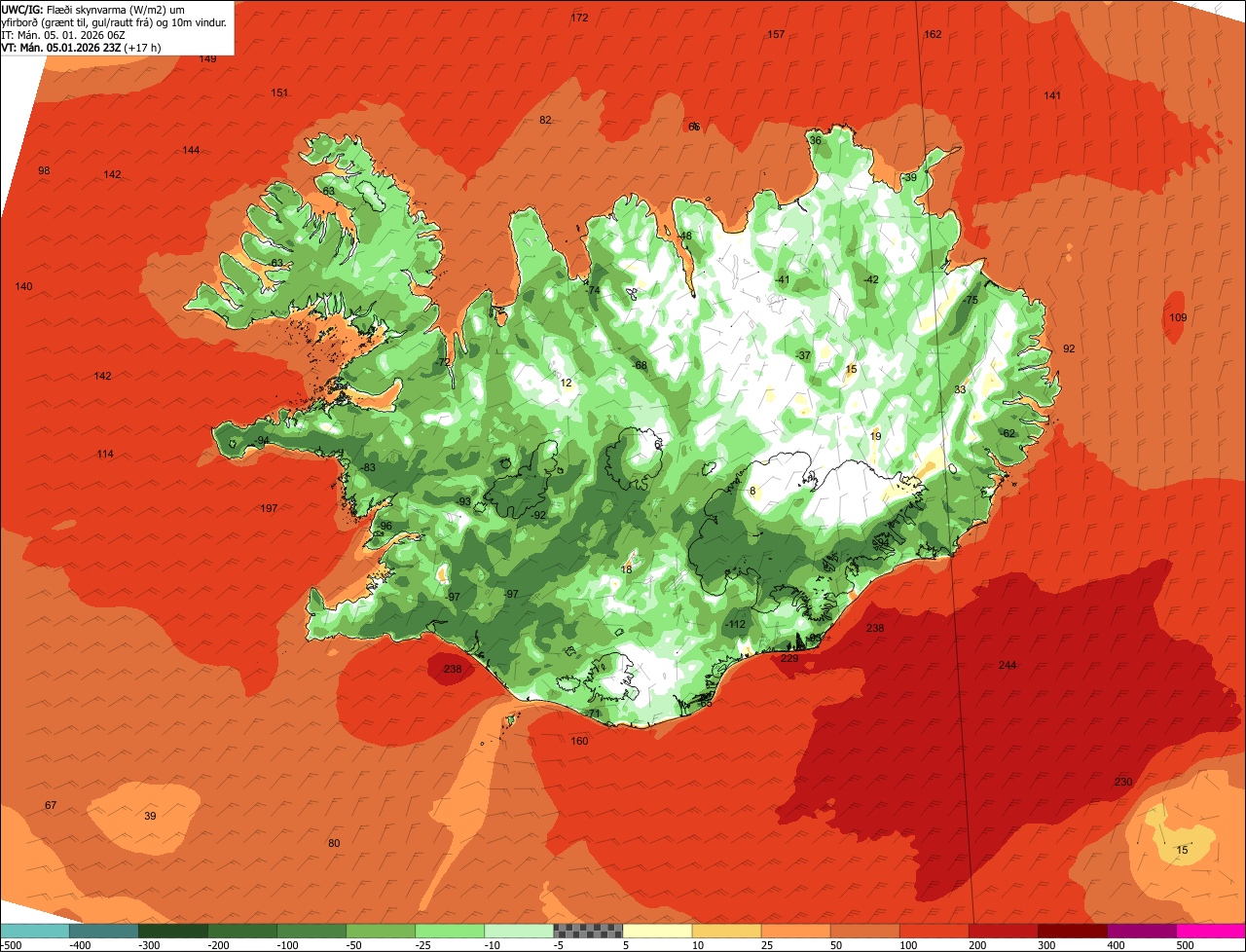Click the map value 94 on Snæfellsnes peninsula
The height and width of the screenshot is (952, 1246).
coord(263,440)
